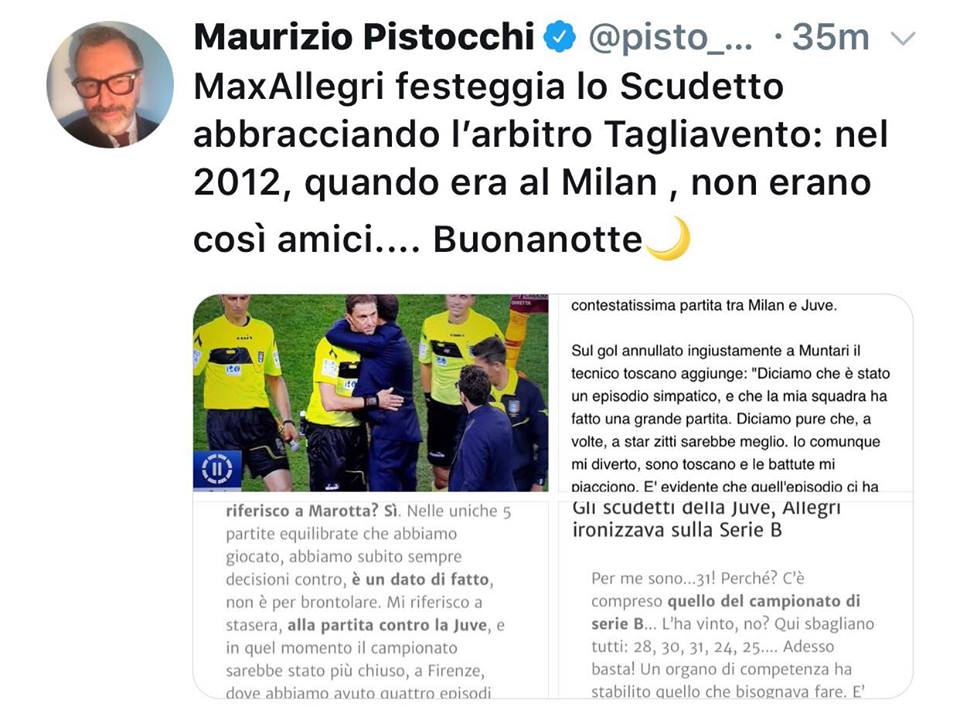Viewport: 960px width, 710px height.
Task: Click bold text 'quello del campionato di serie B'
Action: (x=726, y=612)
